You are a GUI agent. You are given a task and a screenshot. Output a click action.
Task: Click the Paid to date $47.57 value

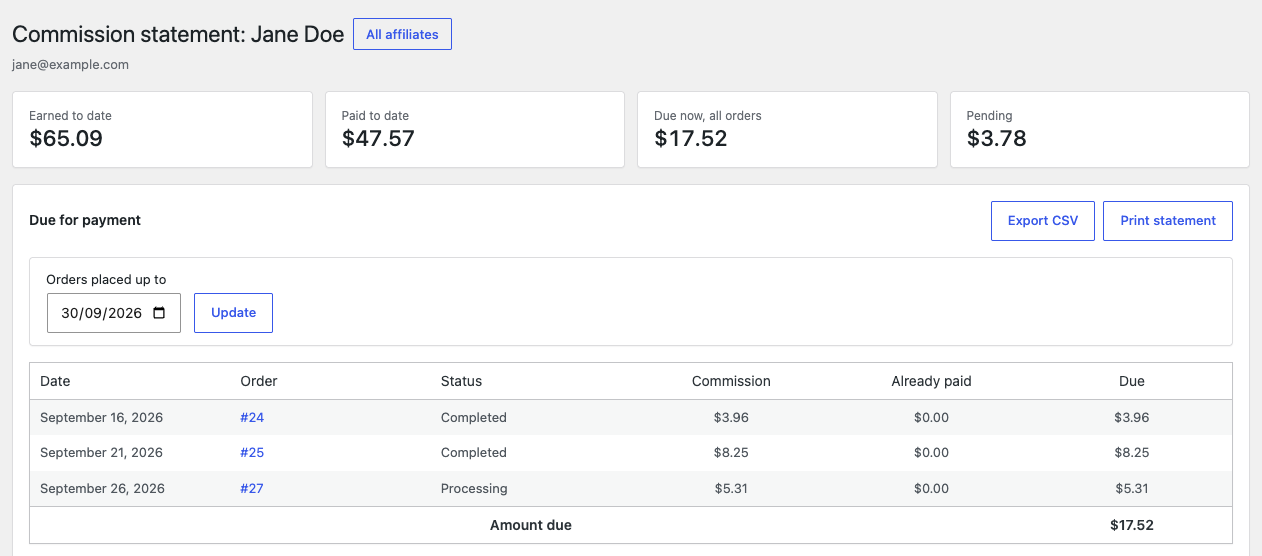click(378, 139)
